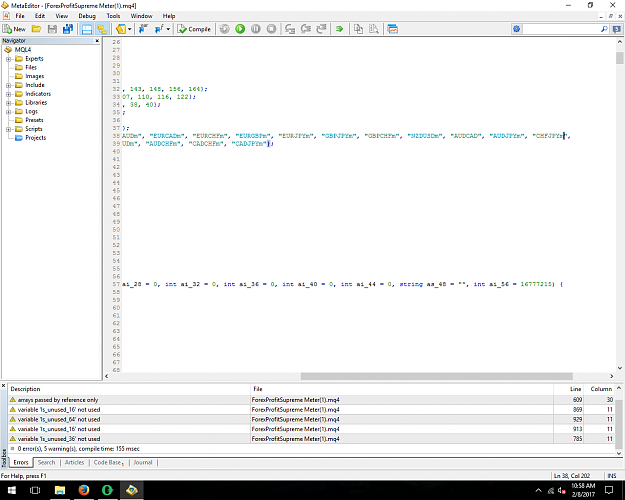Stop debugging
This screenshot has height=500, width=625.
click(271, 29)
